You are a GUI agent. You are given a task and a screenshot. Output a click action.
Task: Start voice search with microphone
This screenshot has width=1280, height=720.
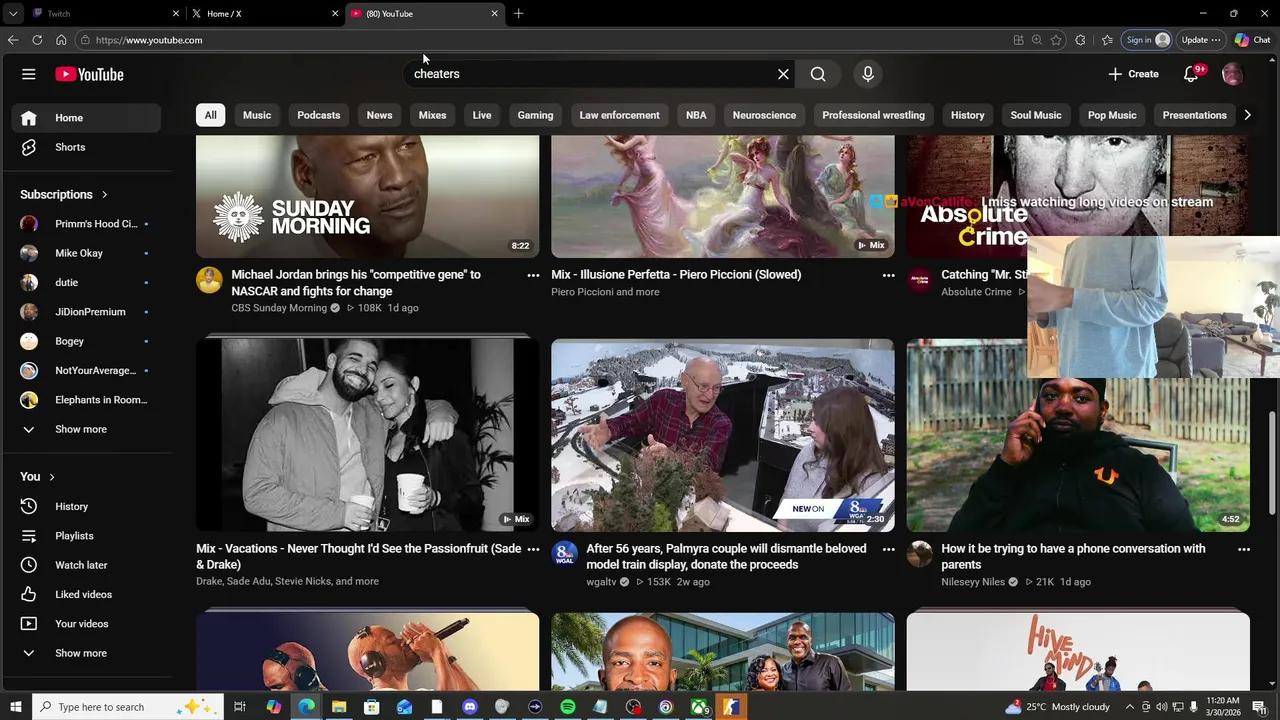pyautogui.click(x=868, y=74)
